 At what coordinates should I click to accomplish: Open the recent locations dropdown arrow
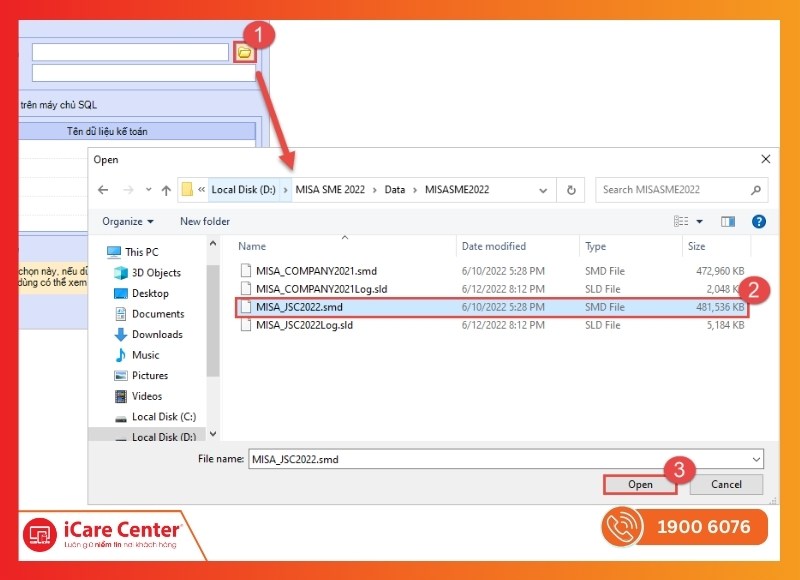[x=148, y=190]
